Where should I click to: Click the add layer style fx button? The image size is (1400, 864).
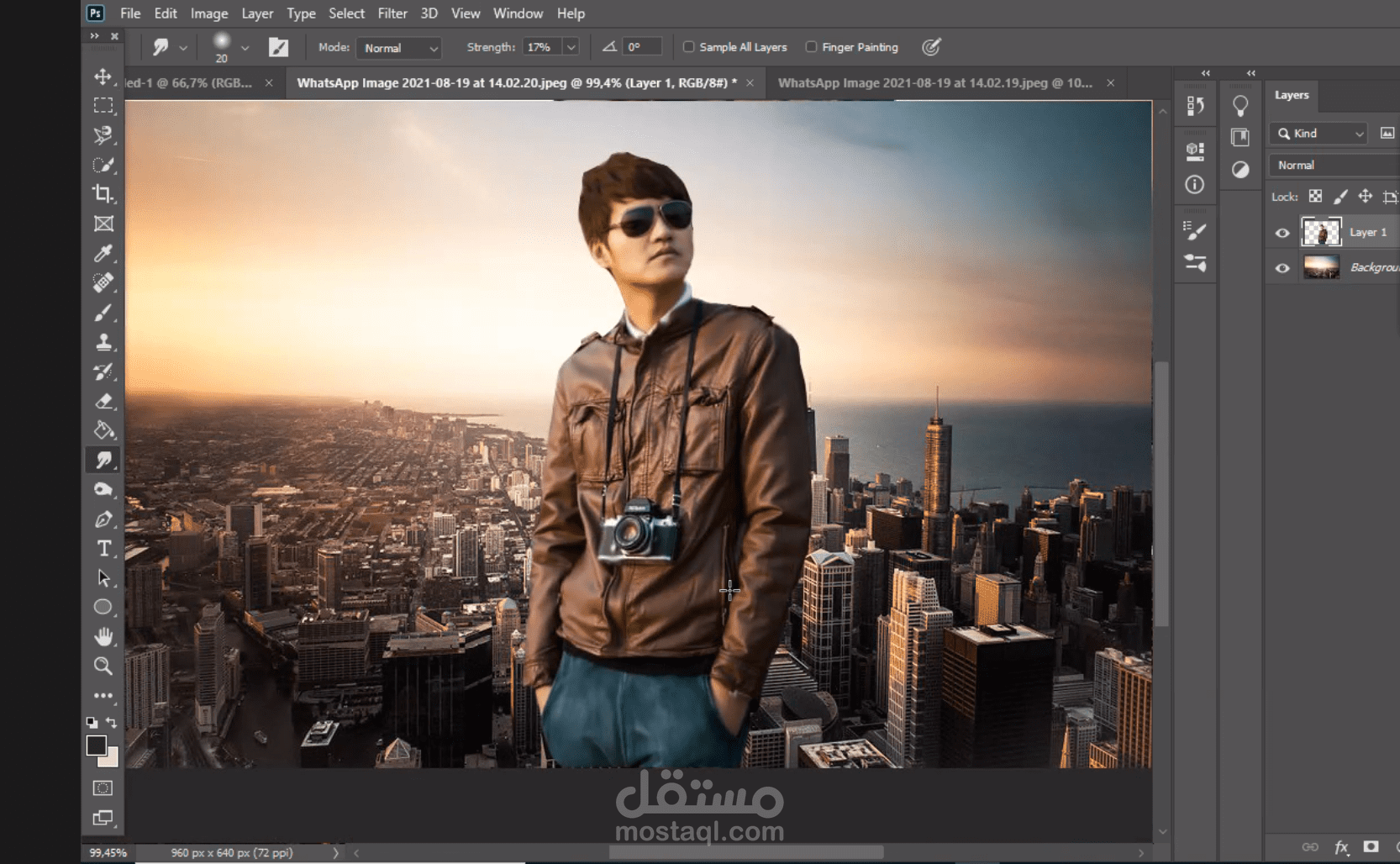click(x=1341, y=847)
